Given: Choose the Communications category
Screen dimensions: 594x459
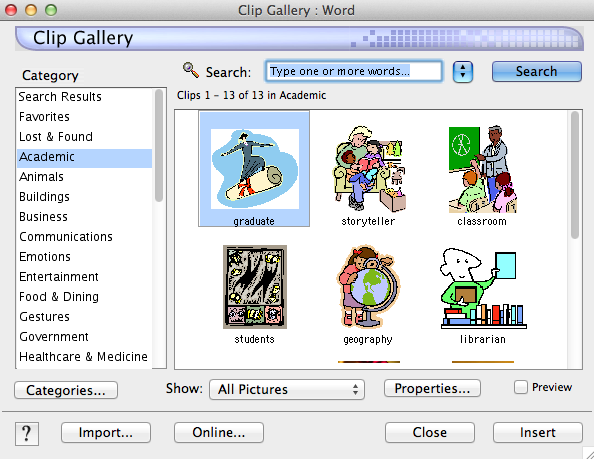Looking at the screenshot, I should point(84,237).
